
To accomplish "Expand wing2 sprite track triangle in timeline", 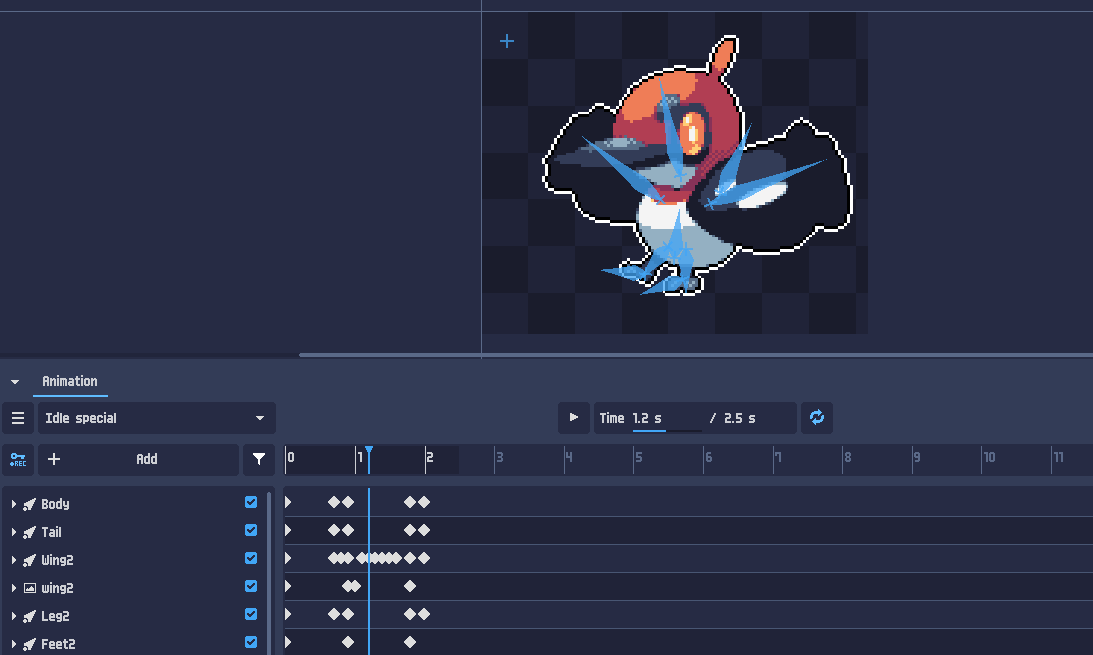I will 288,586.
